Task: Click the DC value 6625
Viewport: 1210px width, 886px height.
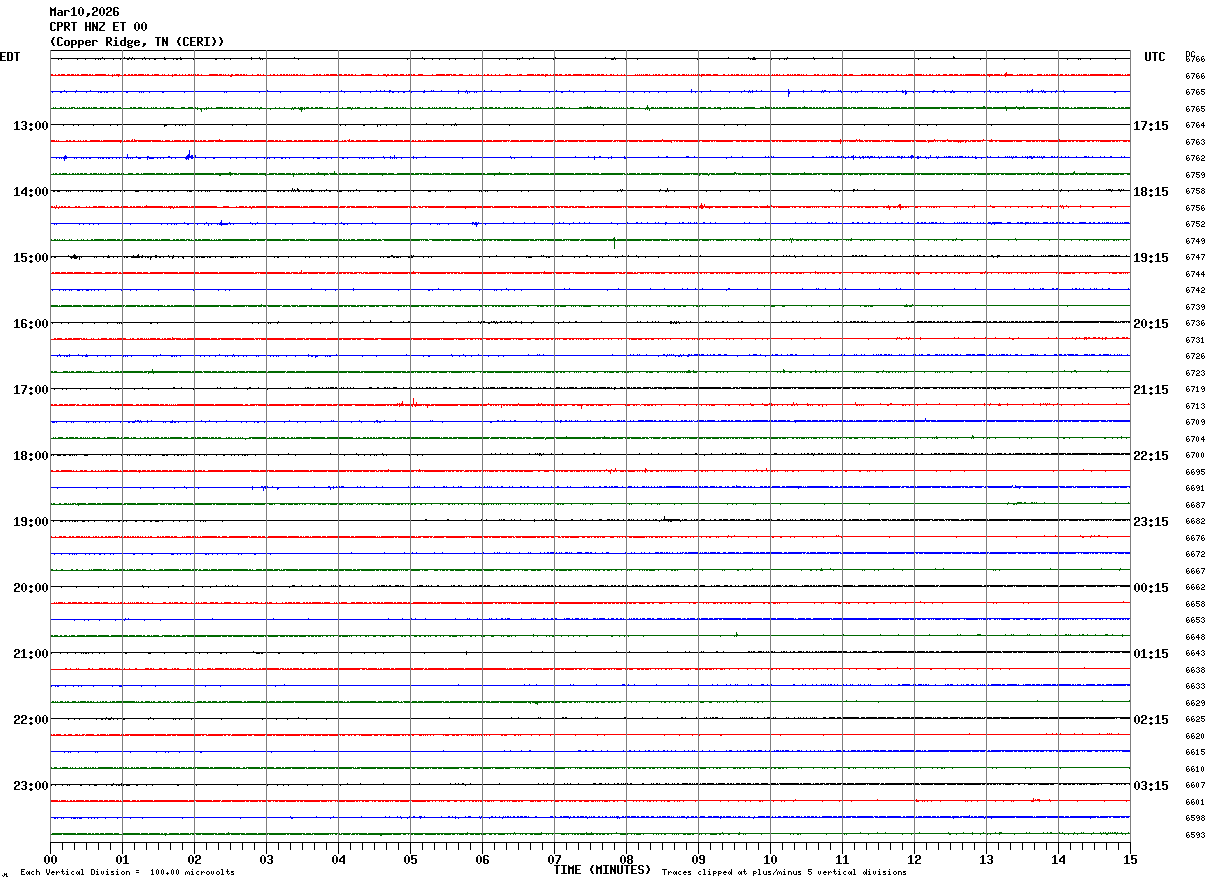Action: click(1195, 720)
